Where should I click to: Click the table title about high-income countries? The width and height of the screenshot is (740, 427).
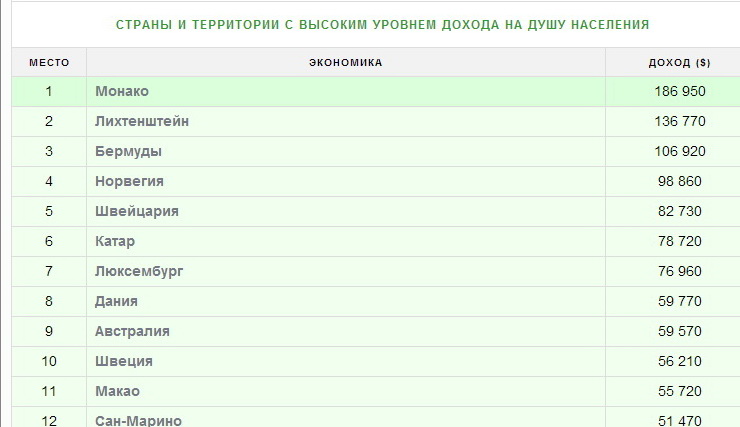coord(382,24)
